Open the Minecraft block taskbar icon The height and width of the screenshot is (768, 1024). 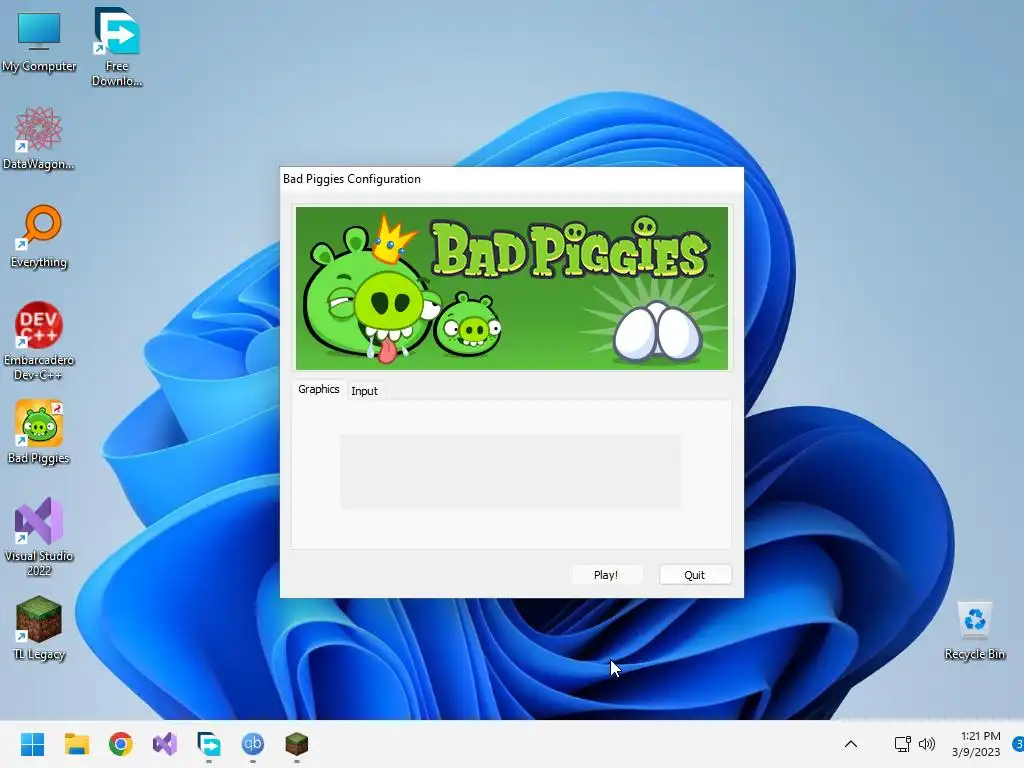tap(296, 744)
